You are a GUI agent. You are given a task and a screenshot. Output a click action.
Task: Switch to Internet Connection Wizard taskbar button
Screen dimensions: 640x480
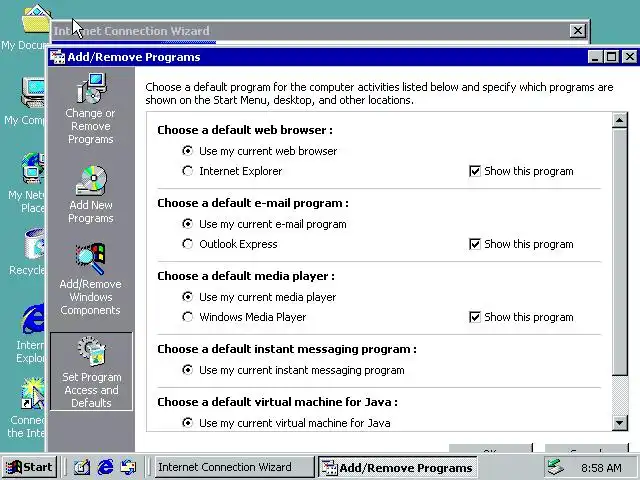[234, 467]
